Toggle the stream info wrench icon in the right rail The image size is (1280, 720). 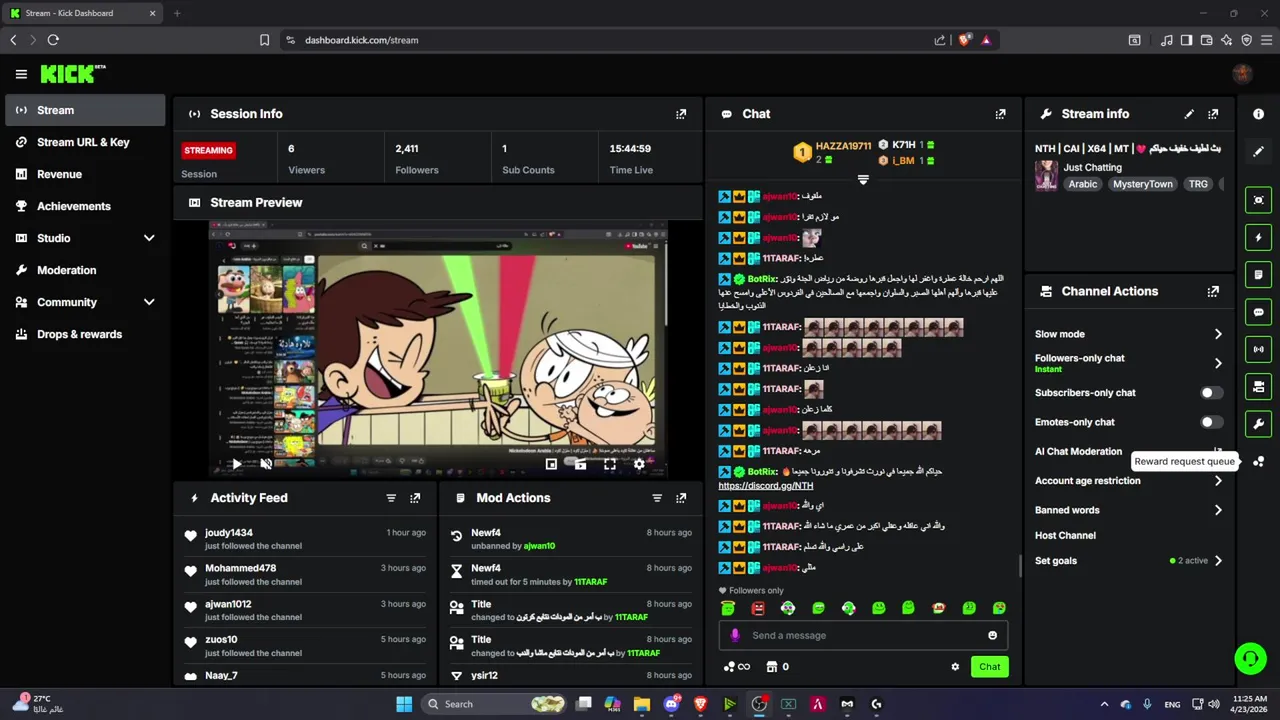click(x=1258, y=423)
